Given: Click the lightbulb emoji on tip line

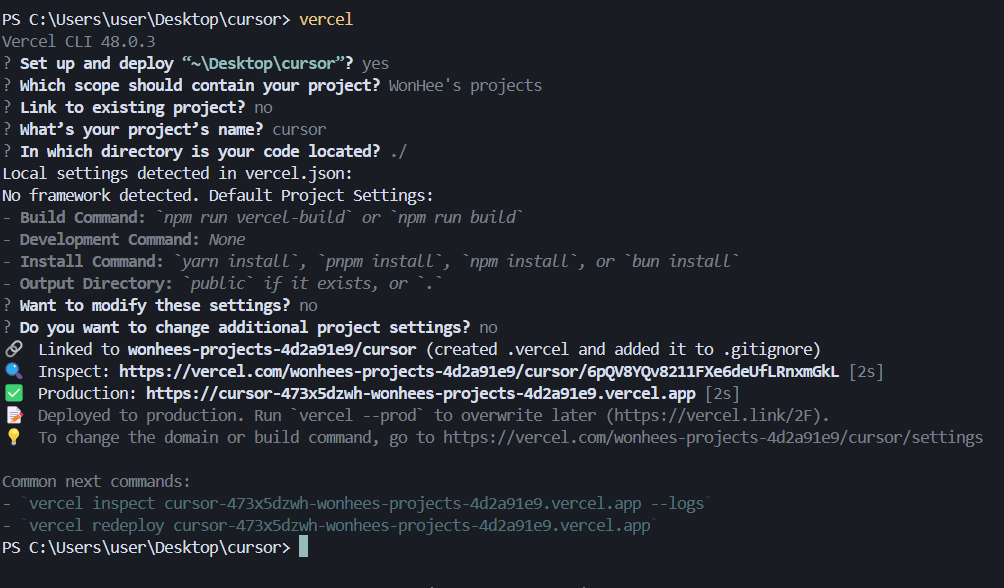Looking at the screenshot, I should click(14, 437).
